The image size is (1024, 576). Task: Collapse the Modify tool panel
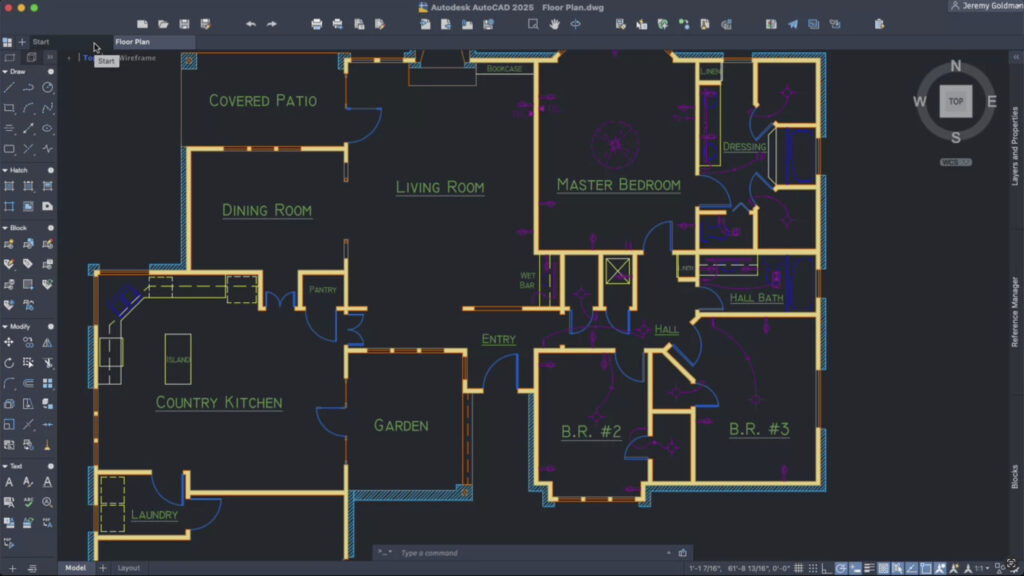tap(5, 327)
